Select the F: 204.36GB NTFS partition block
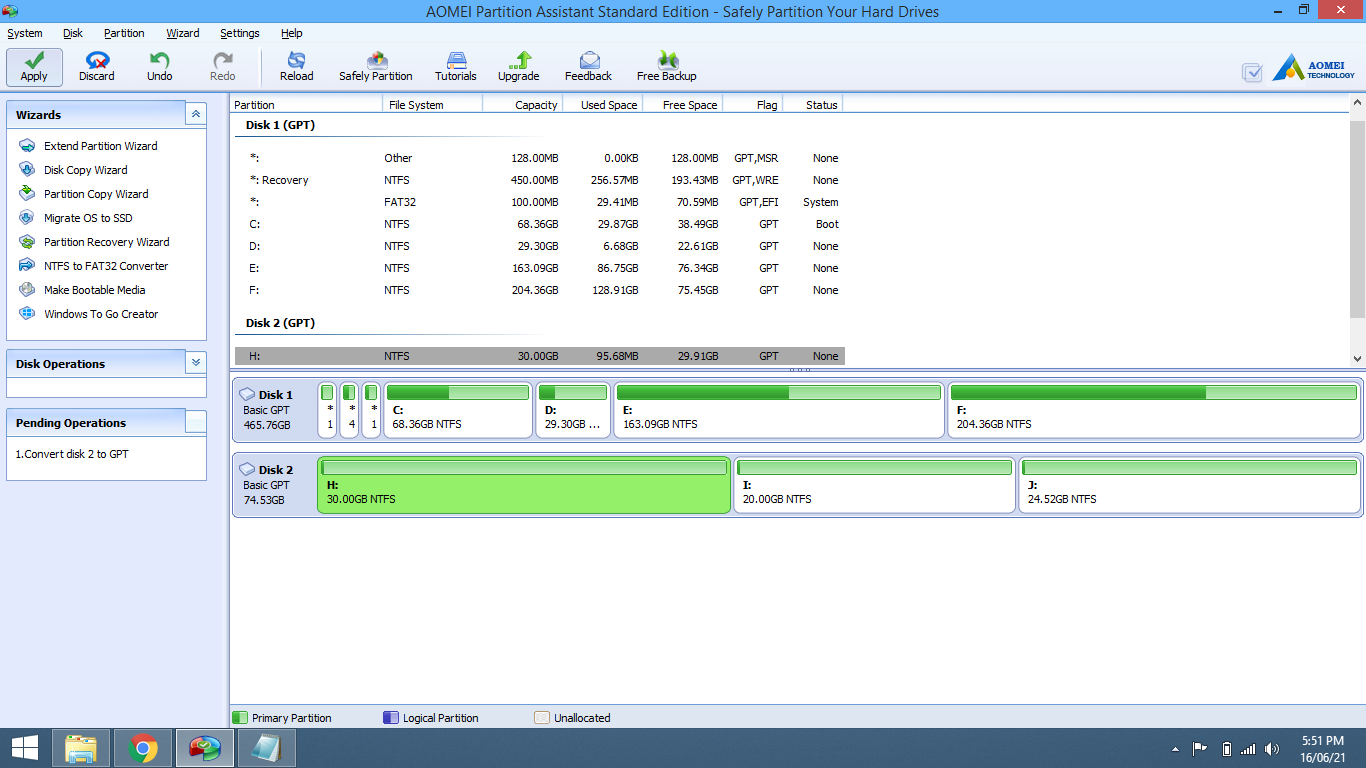The image size is (1366, 768). pos(1154,410)
